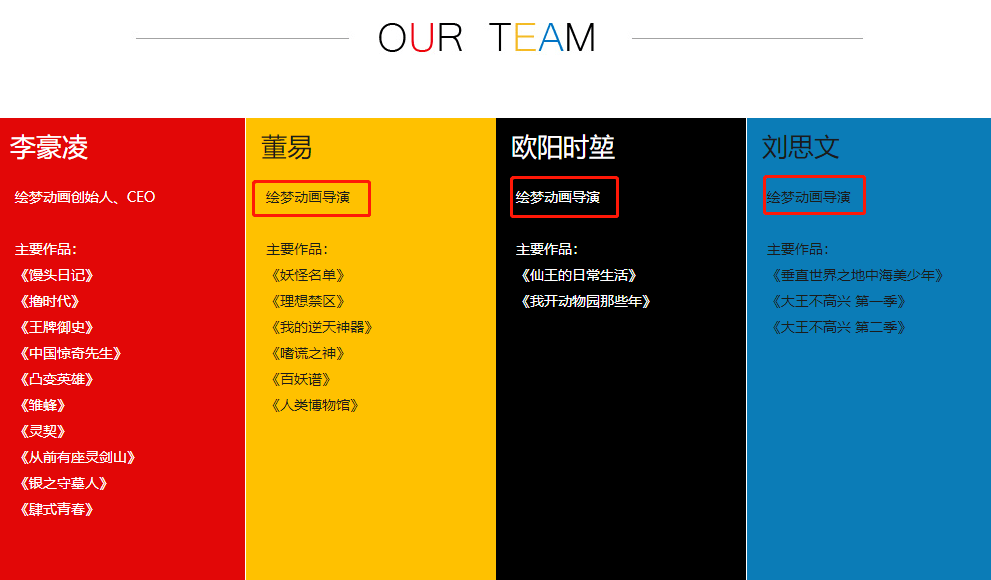
Task: Click the OUR TEAM heading
Action: tap(487, 38)
